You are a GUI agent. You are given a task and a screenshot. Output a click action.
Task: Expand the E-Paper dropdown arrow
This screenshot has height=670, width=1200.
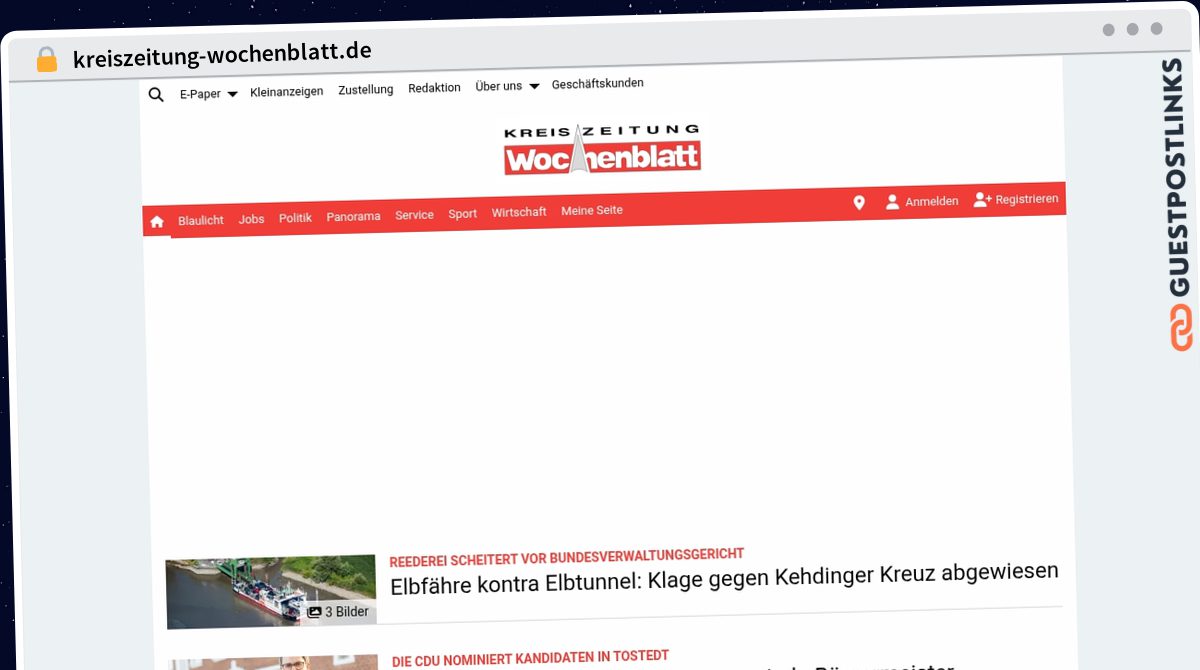click(232, 94)
